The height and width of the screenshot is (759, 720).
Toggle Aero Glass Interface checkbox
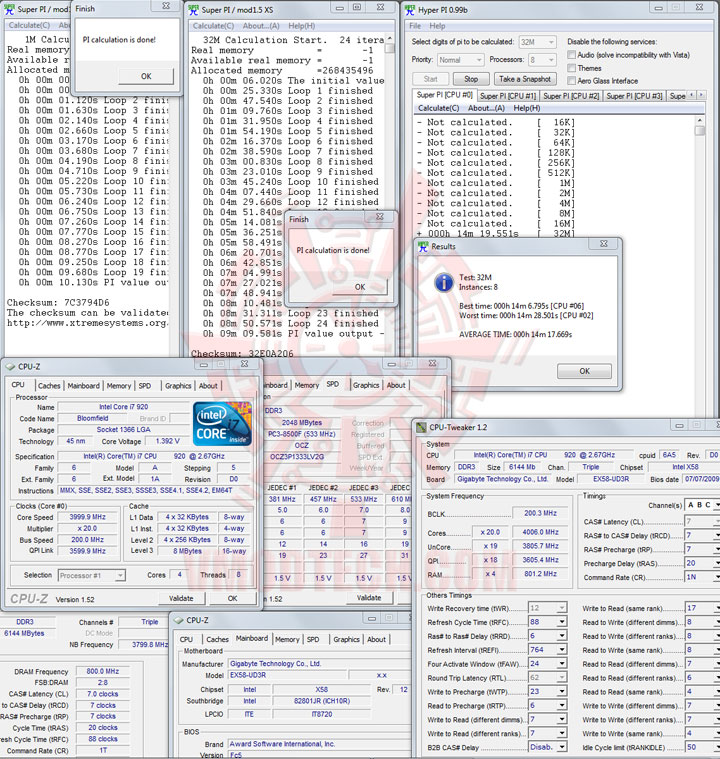[x=571, y=80]
